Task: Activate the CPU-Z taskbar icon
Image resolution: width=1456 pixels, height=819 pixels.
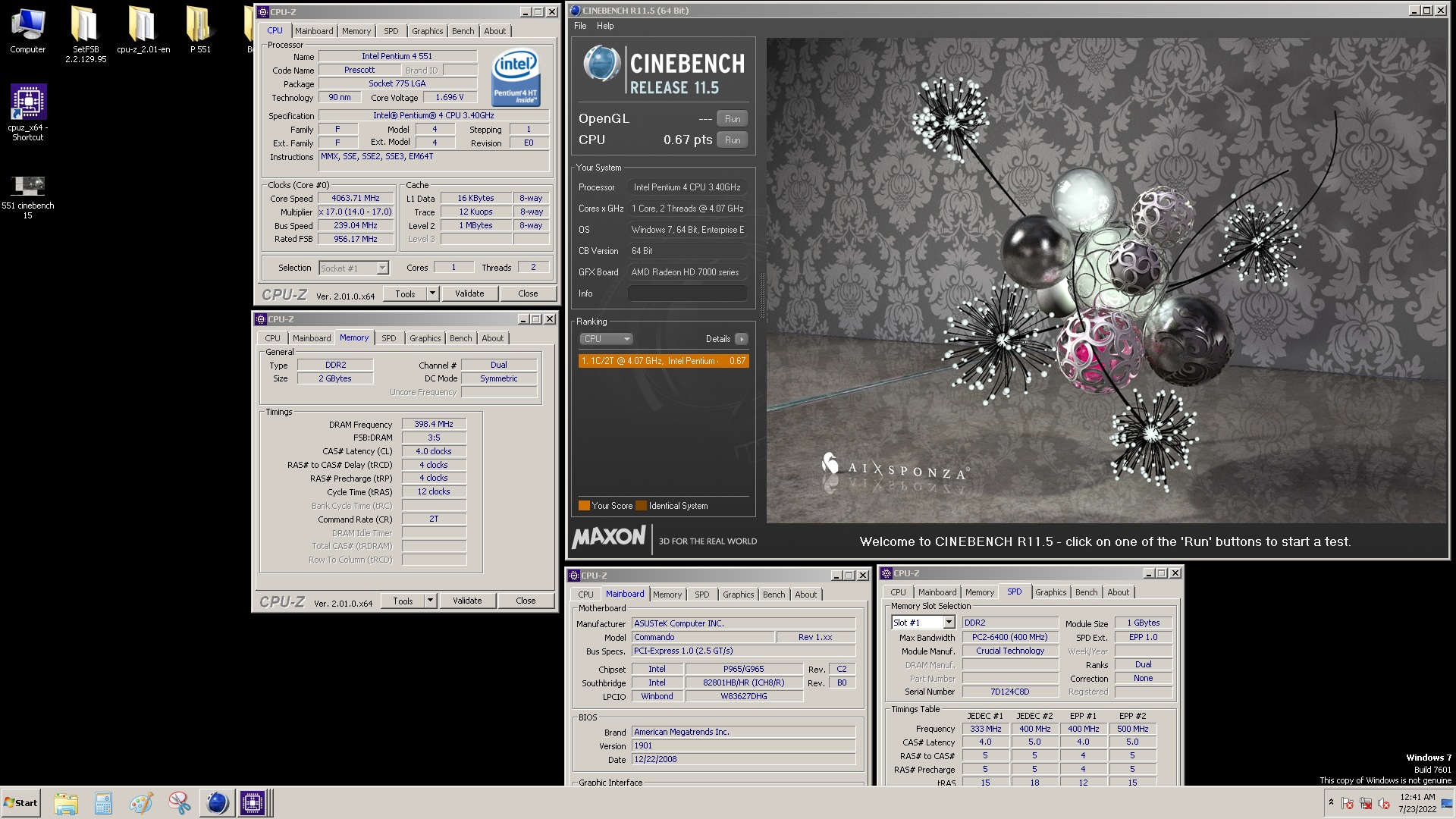Action: click(253, 803)
